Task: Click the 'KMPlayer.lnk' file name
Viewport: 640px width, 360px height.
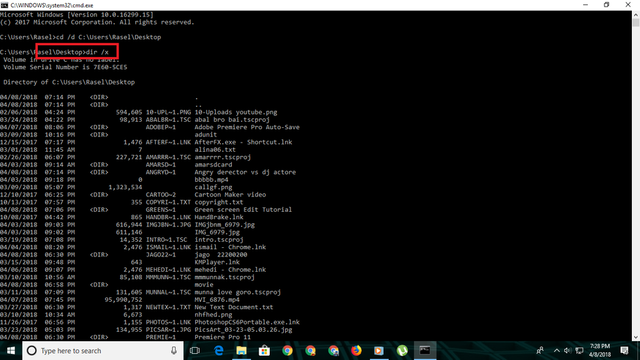Action: tap(217, 262)
